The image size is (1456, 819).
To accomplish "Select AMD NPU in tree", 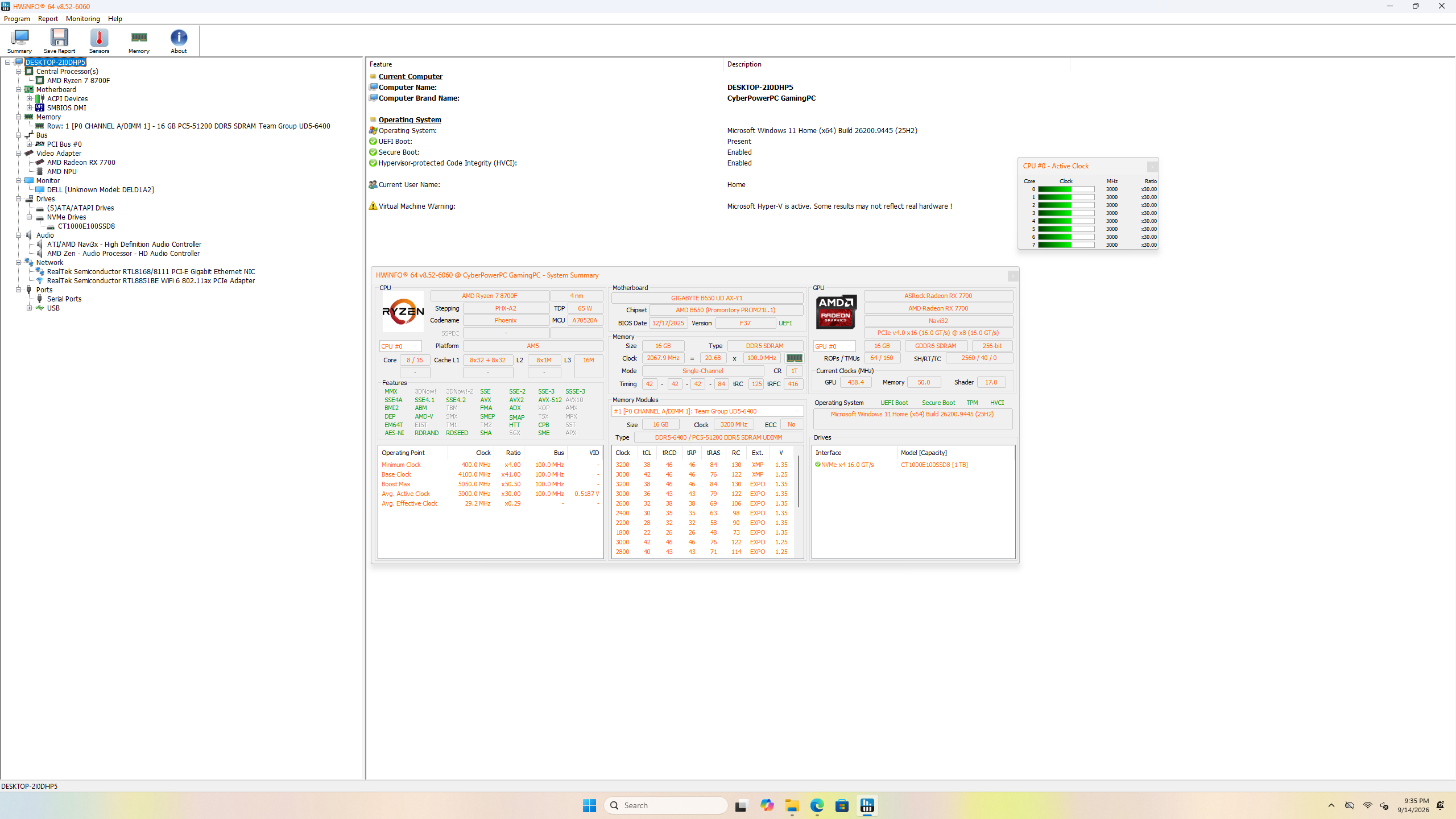I will pos(61,172).
